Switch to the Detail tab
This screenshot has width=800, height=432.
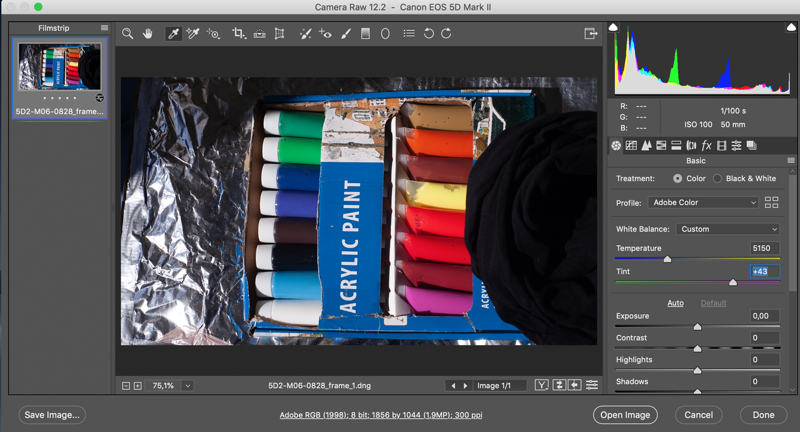[x=646, y=146]
